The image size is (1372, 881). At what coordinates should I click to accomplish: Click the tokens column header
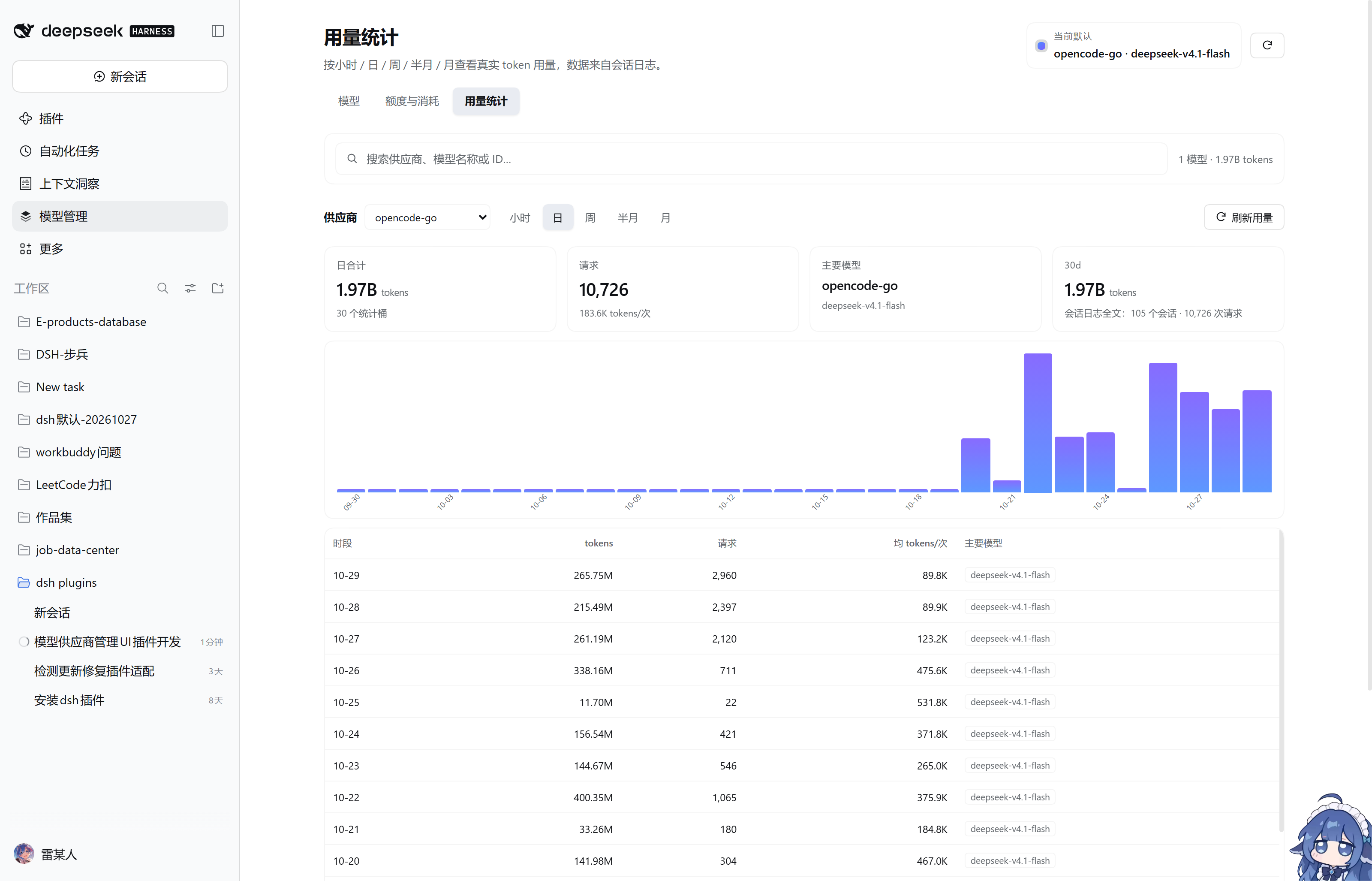click(599, 543)
